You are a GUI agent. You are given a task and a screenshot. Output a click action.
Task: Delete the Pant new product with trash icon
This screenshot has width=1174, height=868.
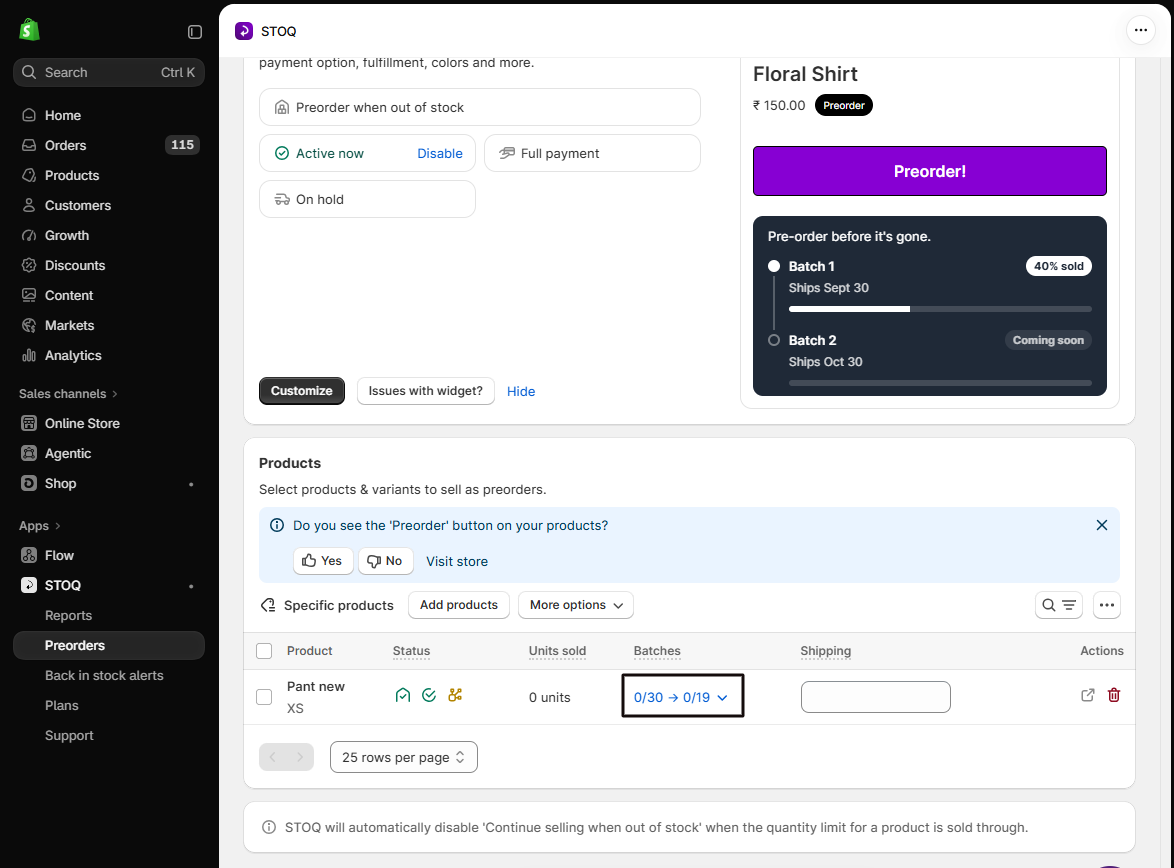click(1114, 695)
